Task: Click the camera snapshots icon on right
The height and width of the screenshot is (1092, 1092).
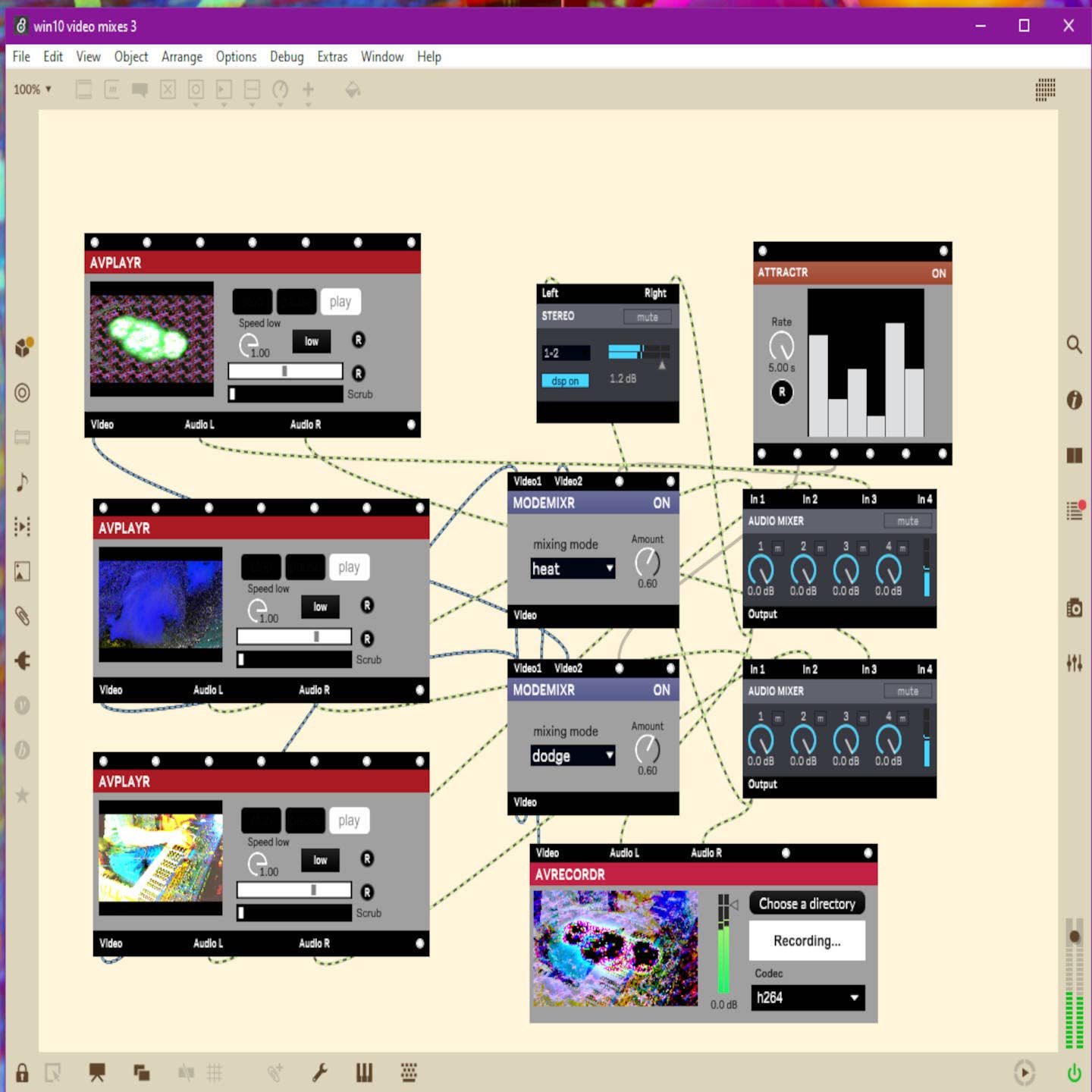Action: coord(1074,607)
